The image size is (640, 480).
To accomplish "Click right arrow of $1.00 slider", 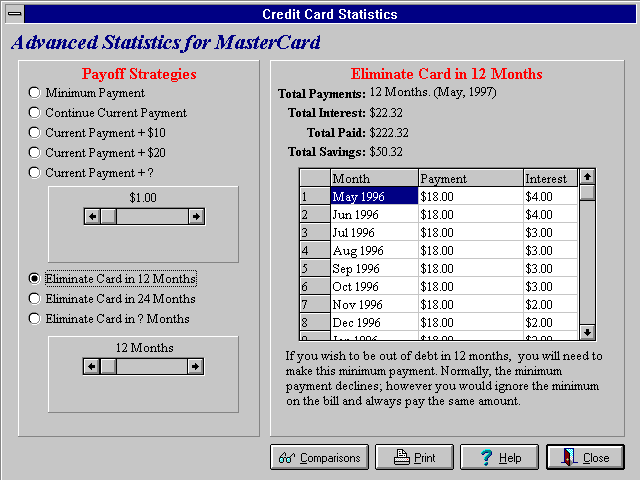I will coord(196,216).
